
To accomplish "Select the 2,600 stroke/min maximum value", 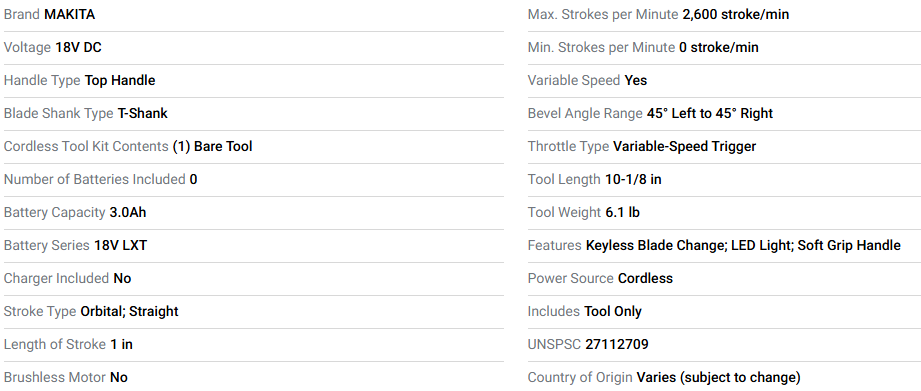I will click(735, 15).
